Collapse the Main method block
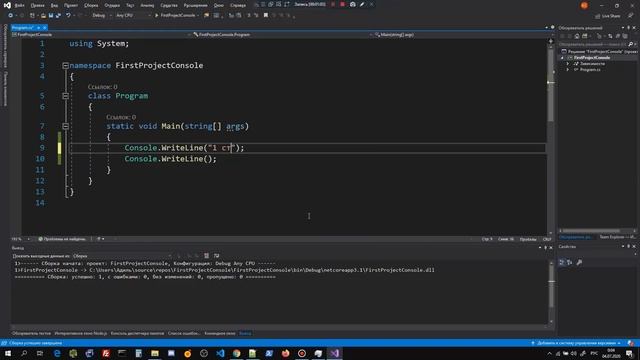Screen dimensions: 640x360 [x=65, y=126]
